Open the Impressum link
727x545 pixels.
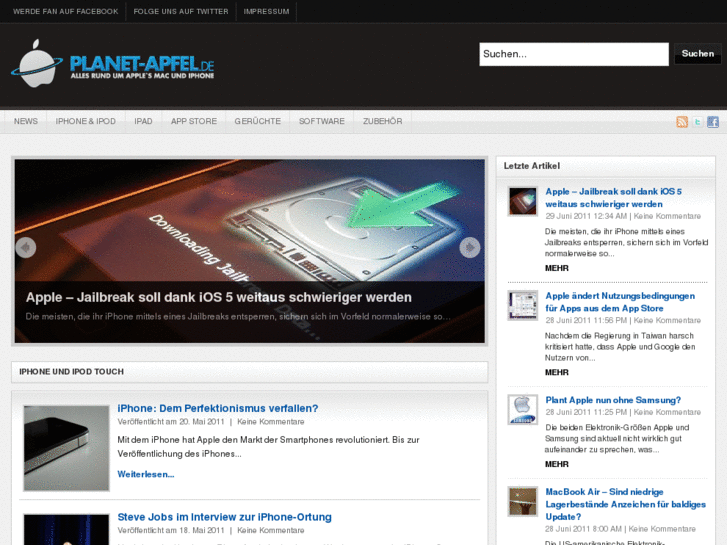tap(266, 12)
